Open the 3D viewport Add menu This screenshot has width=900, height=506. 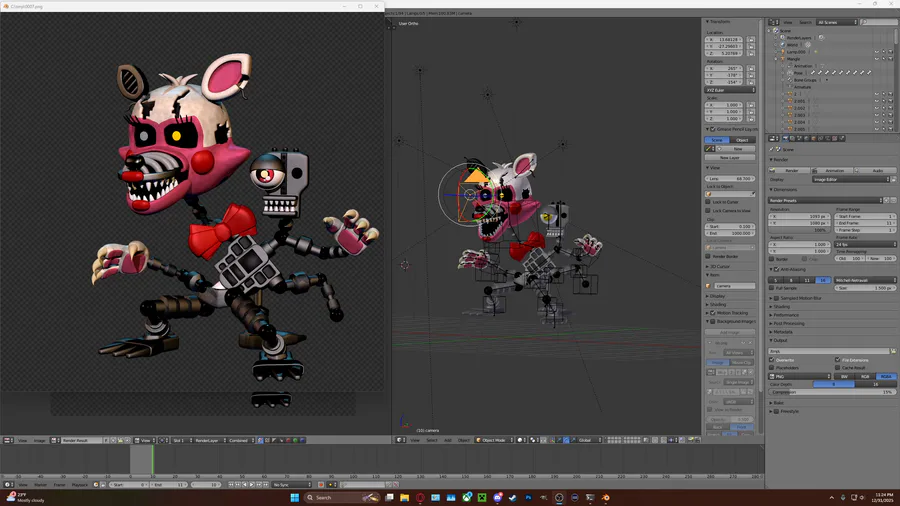pyautogui.click(x=448, y=440)
